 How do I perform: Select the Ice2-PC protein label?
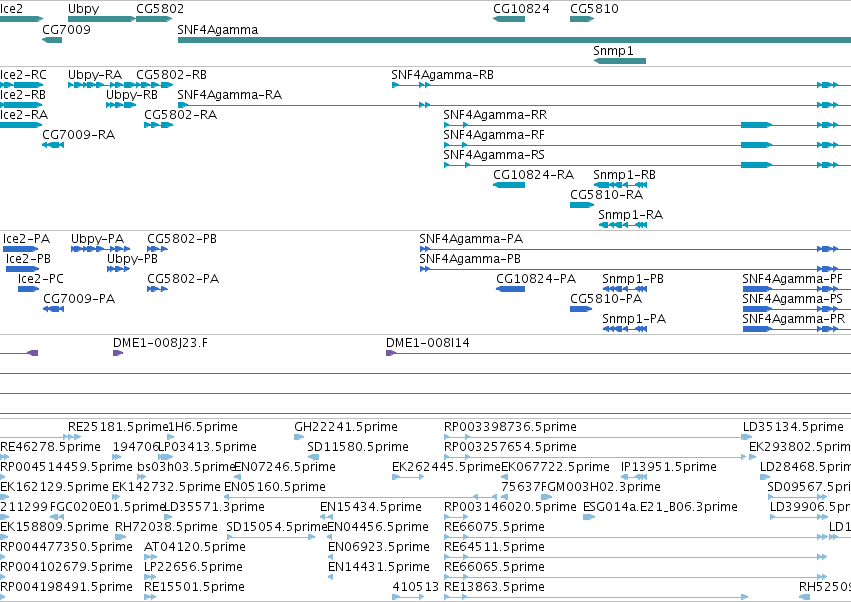click(41, 278)
